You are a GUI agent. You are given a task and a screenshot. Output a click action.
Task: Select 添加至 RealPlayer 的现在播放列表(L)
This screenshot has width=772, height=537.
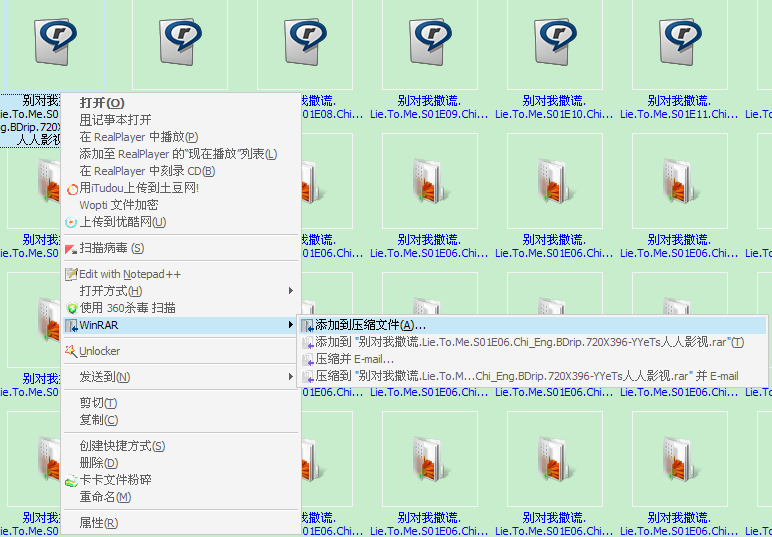coord(181,154)
